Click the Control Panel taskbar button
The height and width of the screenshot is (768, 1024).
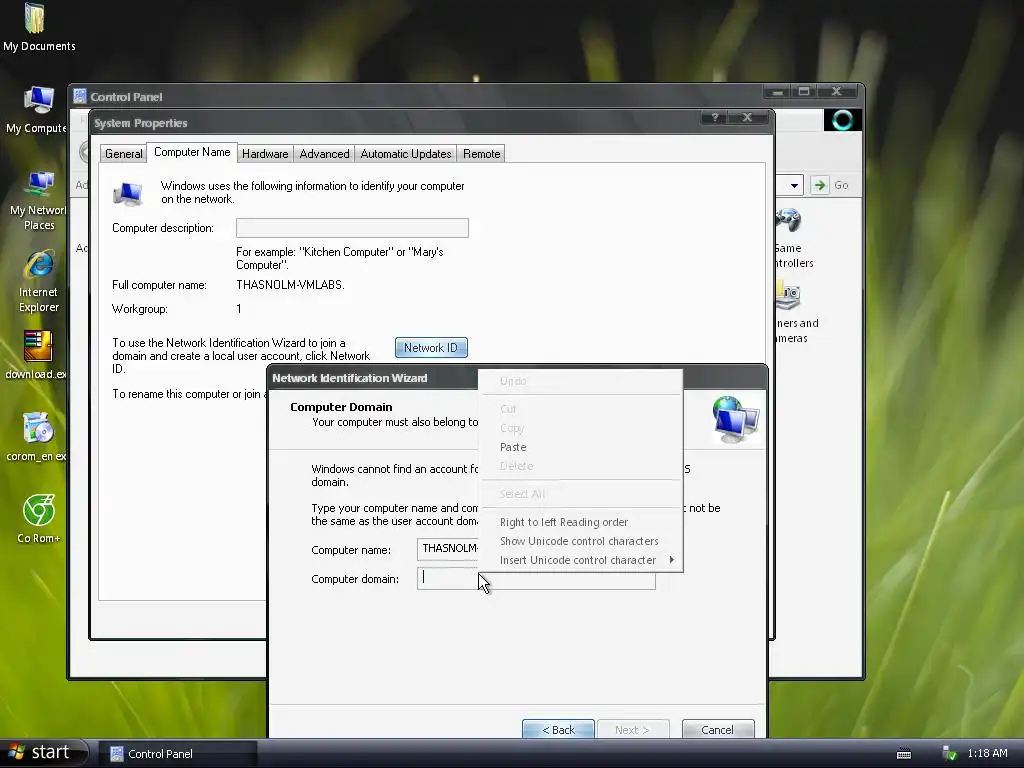[x=178, y=754]
